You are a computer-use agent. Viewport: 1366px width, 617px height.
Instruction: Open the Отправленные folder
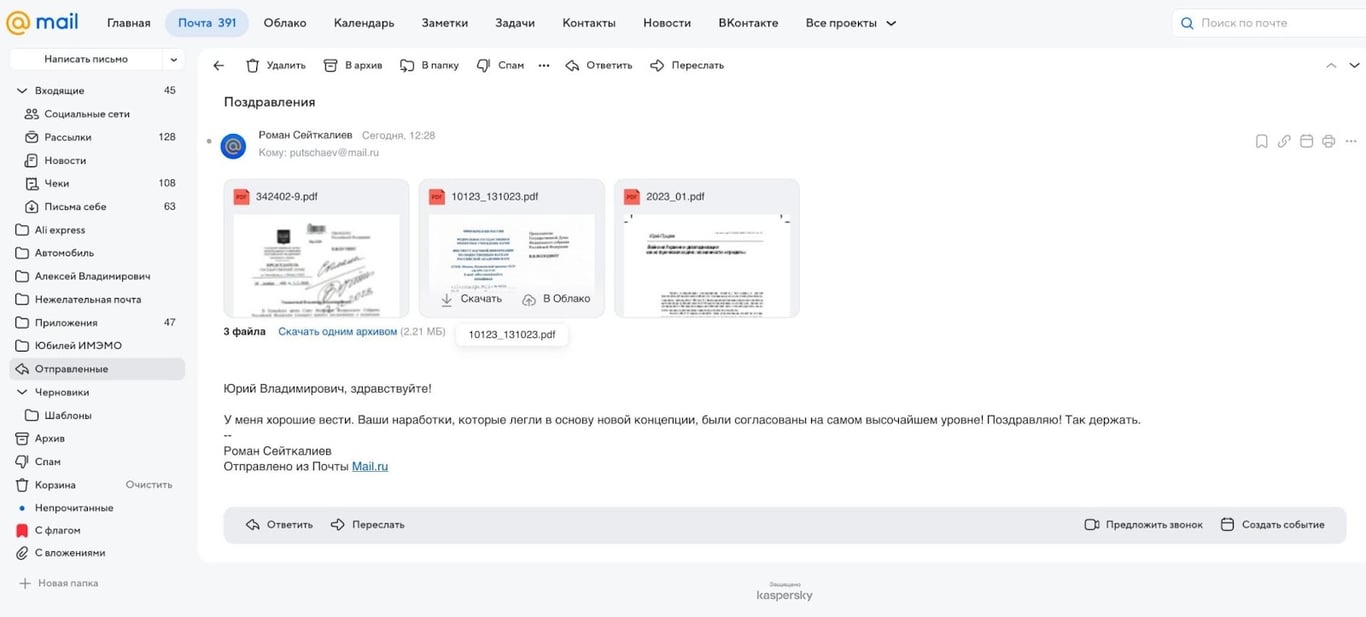pos(71,369)
